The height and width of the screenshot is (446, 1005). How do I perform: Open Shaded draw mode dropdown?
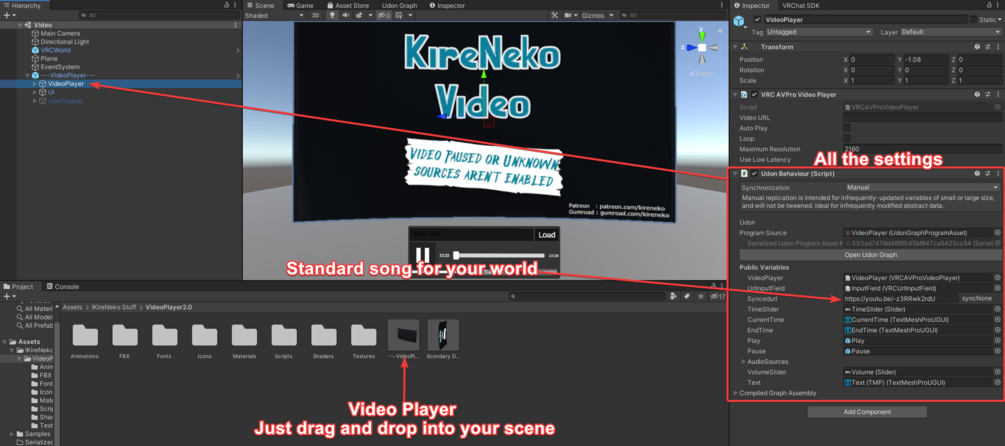[x=275, y=15]
